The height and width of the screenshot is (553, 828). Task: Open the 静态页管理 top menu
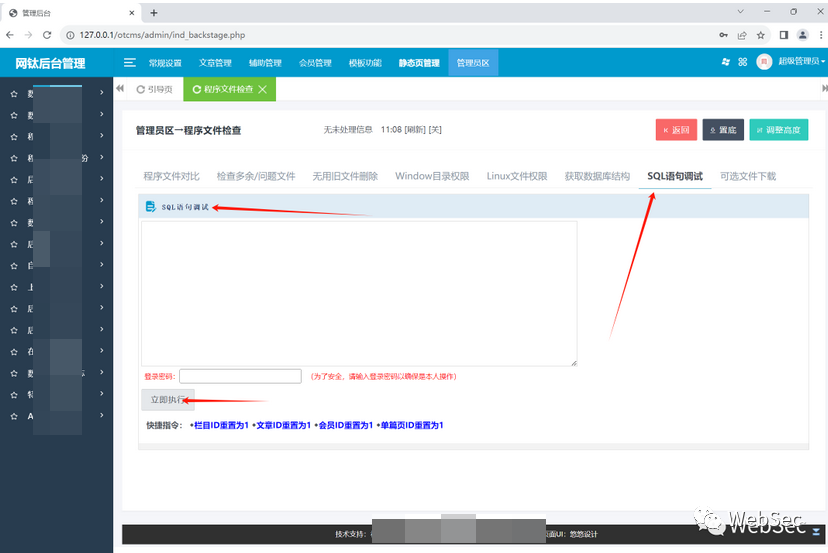pos(419,63)
